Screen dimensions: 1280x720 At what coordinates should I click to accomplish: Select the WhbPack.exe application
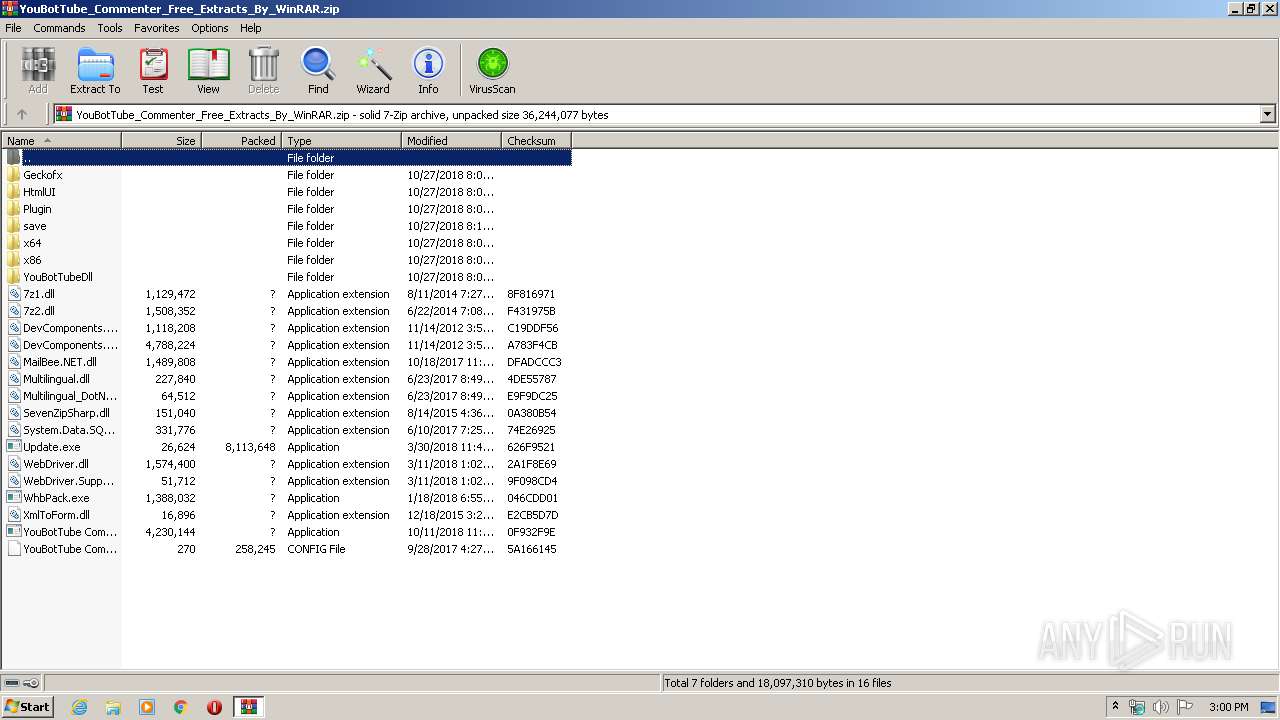(287, 498)
